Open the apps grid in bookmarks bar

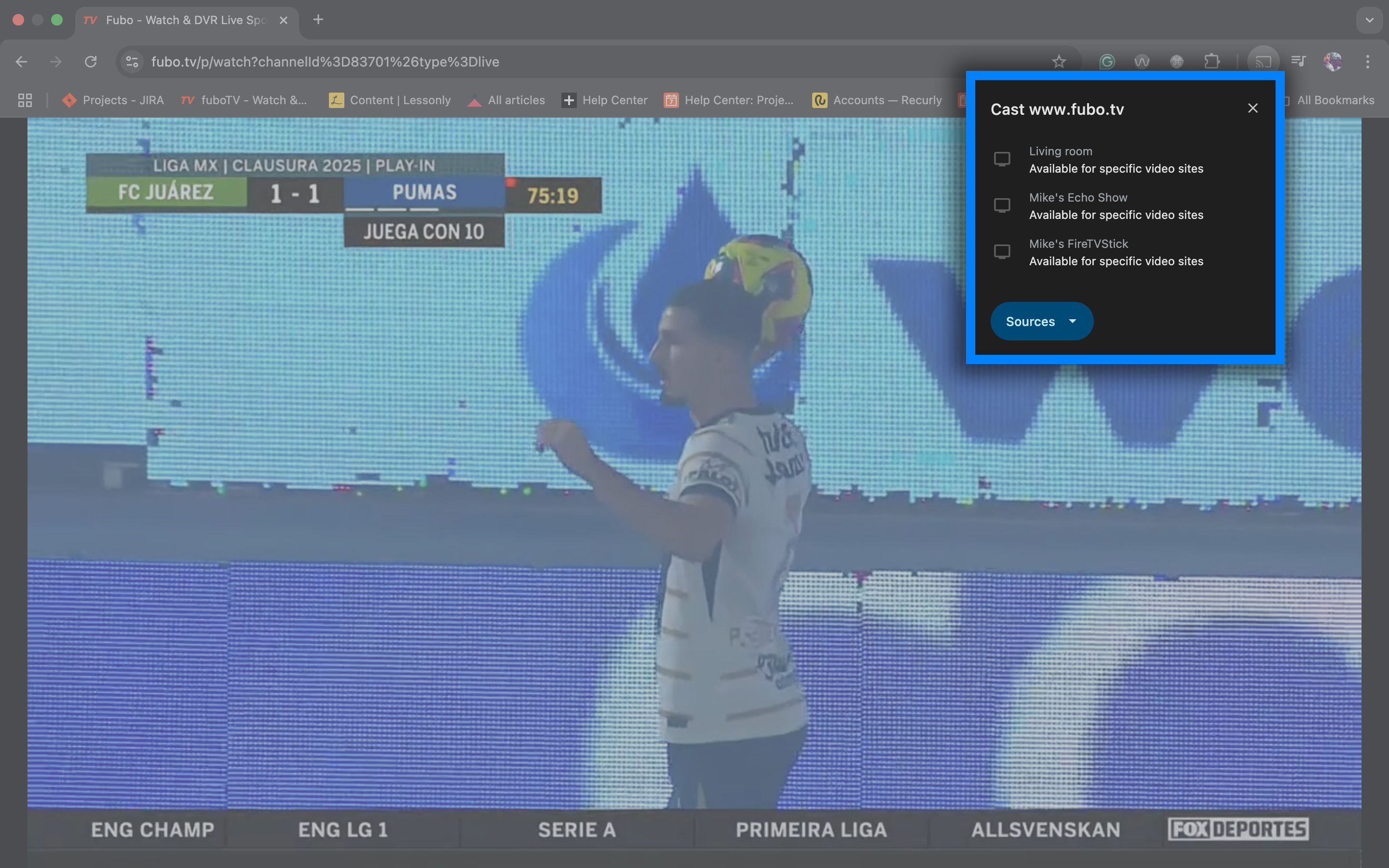pos(25,100)
